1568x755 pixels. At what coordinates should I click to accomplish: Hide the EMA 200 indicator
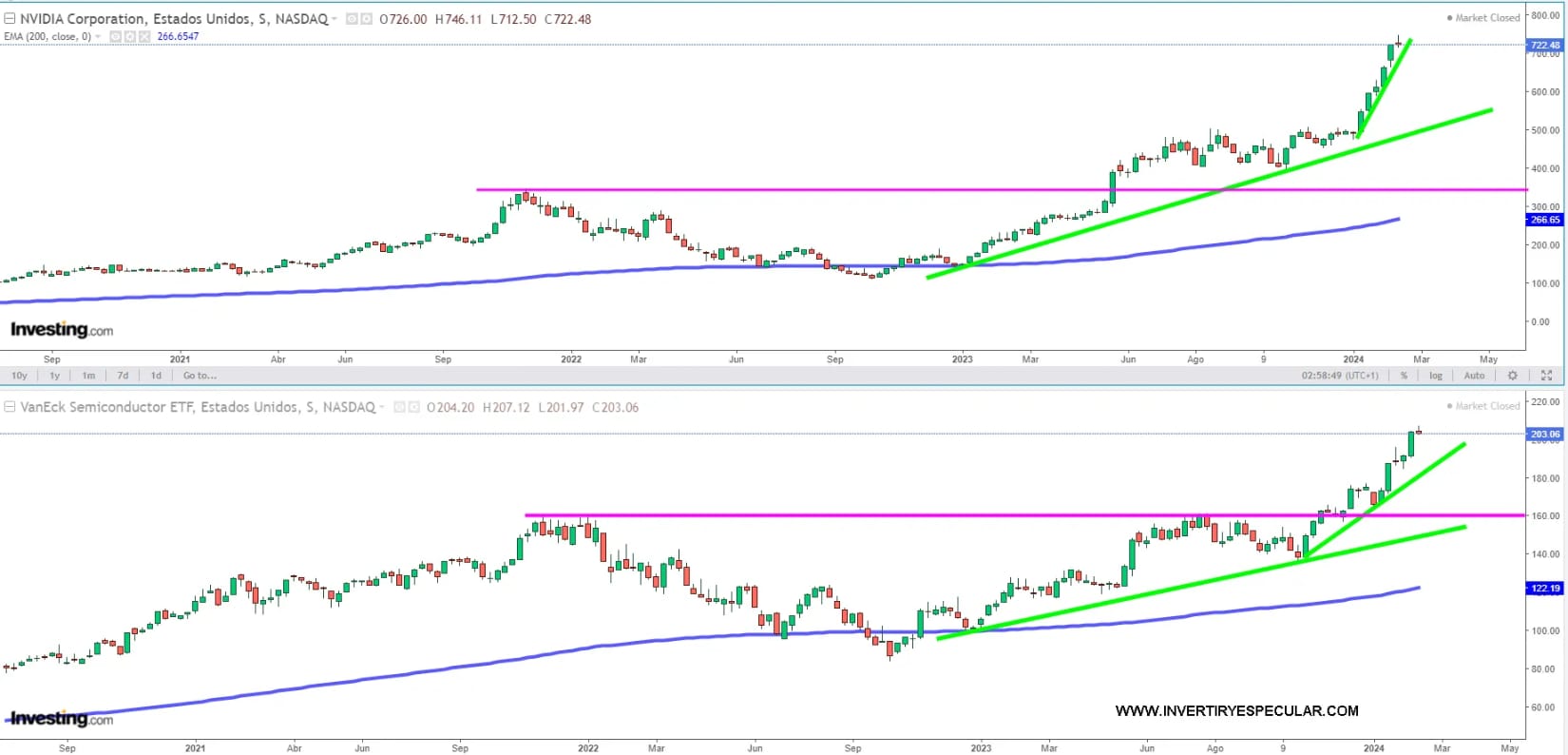[116, 36]
